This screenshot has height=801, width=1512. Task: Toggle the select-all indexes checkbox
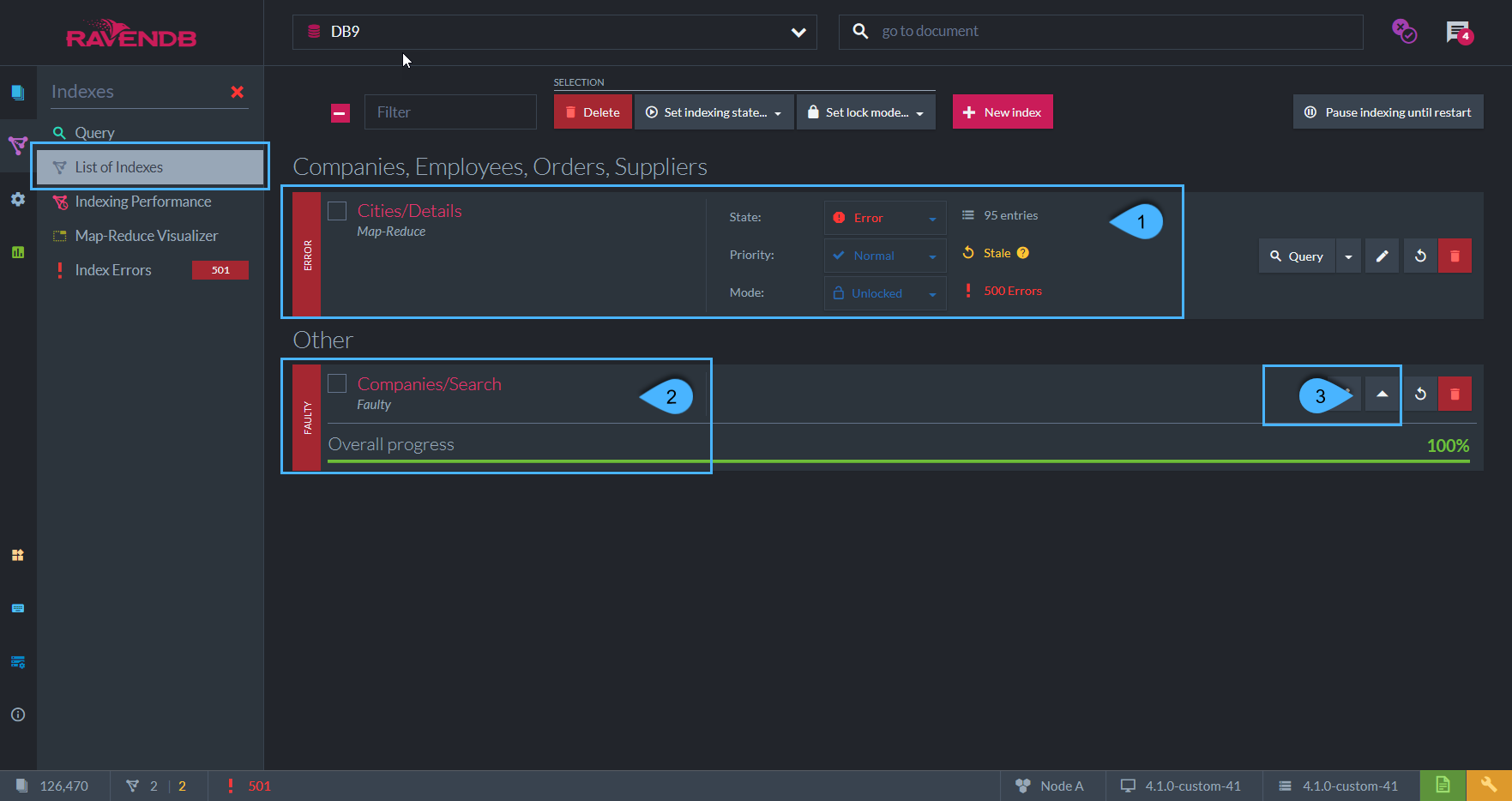coord(340,113)
